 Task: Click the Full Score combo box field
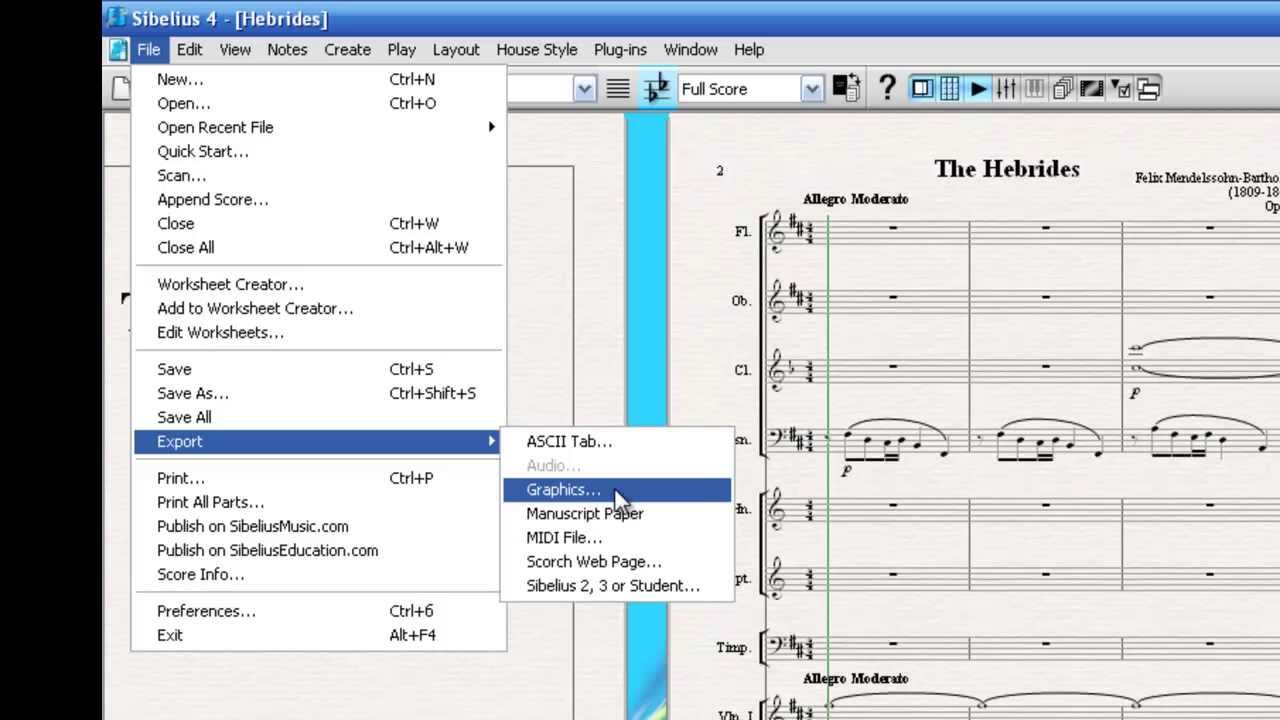click(750, 89)
